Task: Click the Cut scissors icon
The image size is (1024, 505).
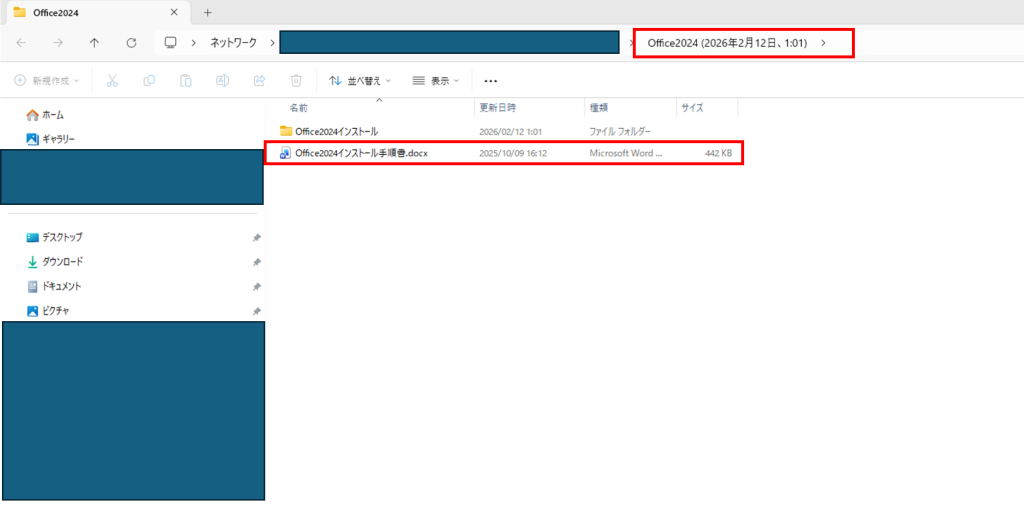Action: coord(112,80)
